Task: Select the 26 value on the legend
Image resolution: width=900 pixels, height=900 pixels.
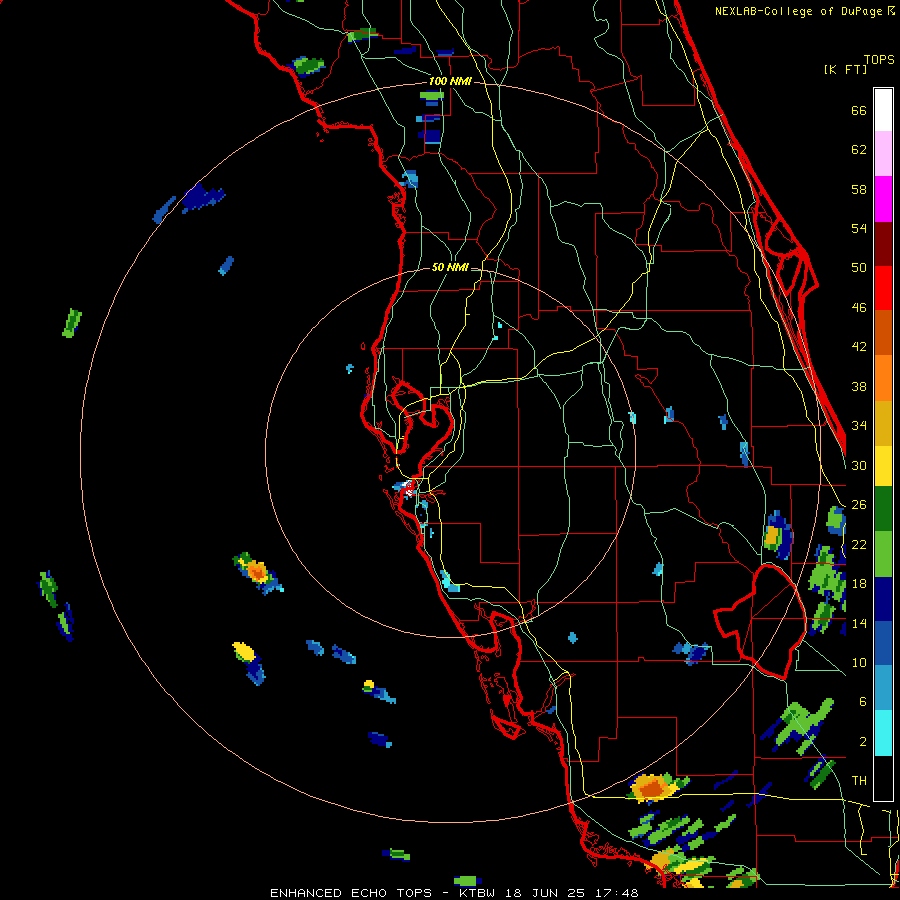Action: 859,505
